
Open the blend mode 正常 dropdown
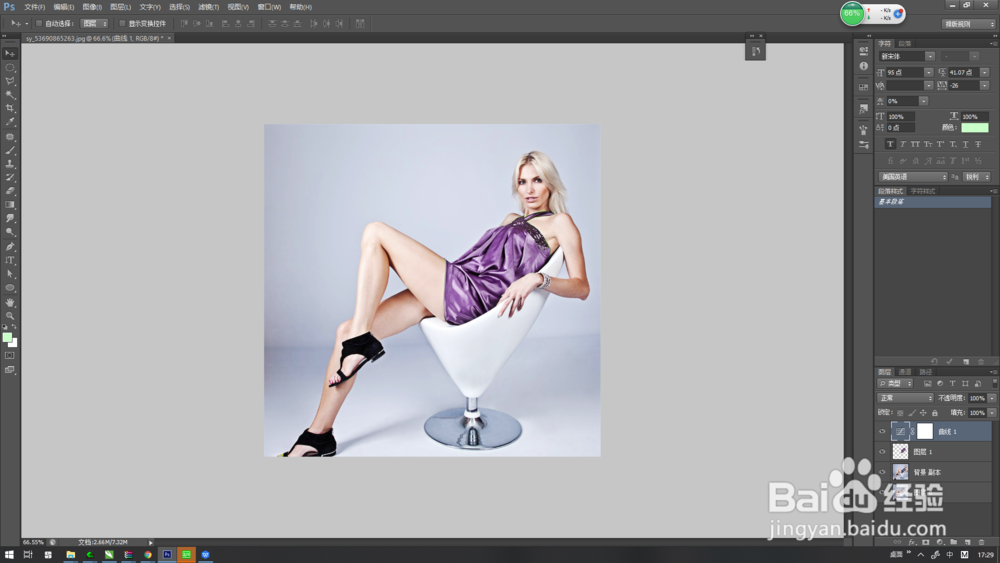[906, 398]
